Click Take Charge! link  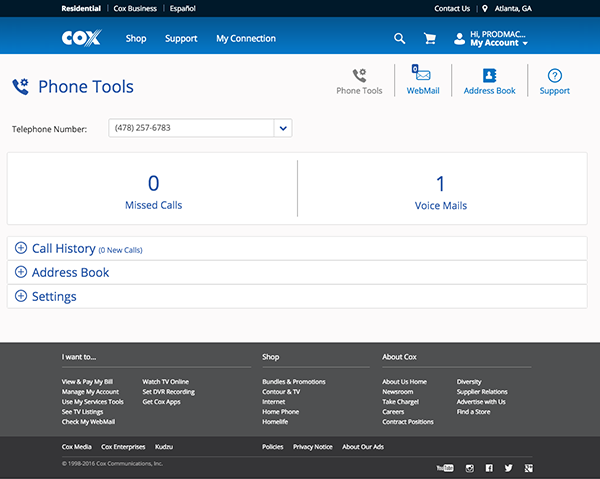400,402
